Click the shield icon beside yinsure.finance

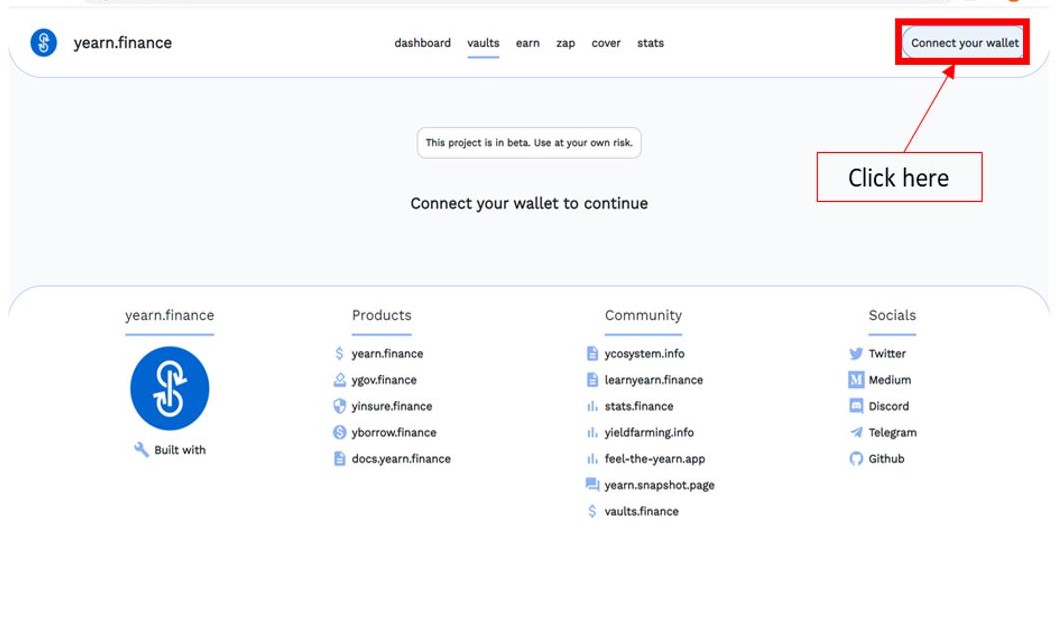pos(339,406)
